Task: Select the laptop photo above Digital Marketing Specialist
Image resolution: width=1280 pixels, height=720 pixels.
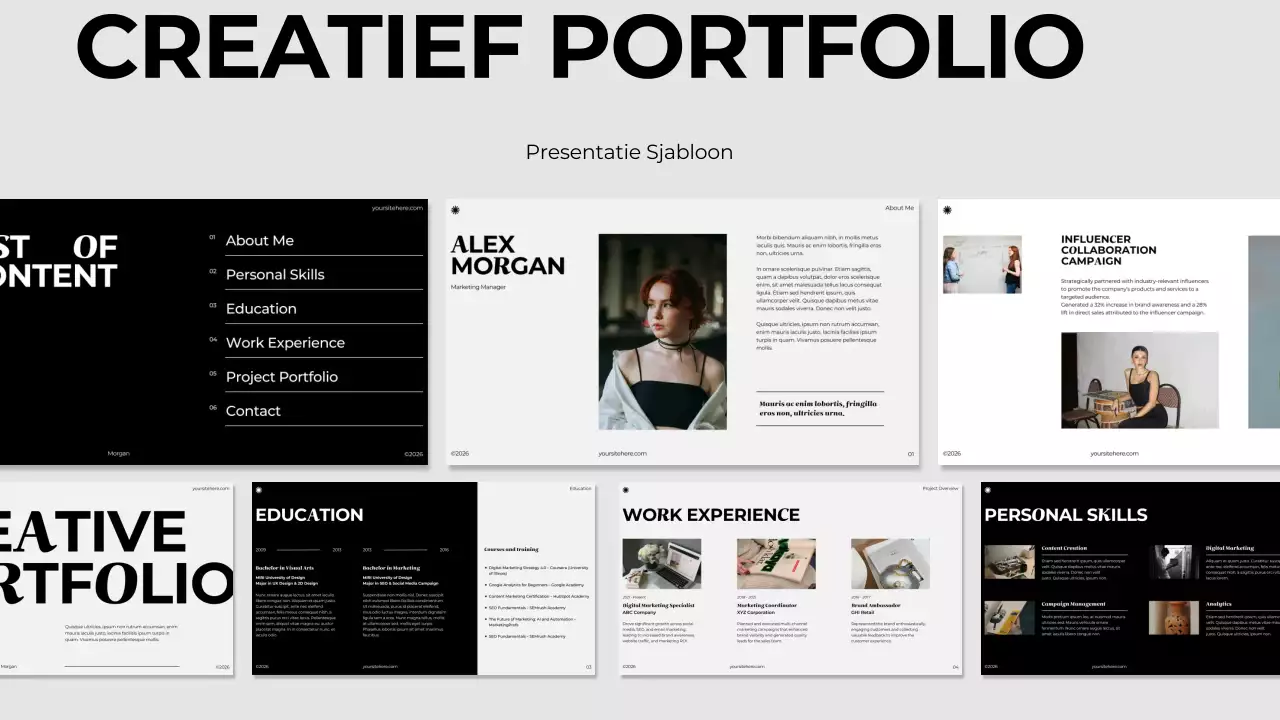Action: coord(662,562)
